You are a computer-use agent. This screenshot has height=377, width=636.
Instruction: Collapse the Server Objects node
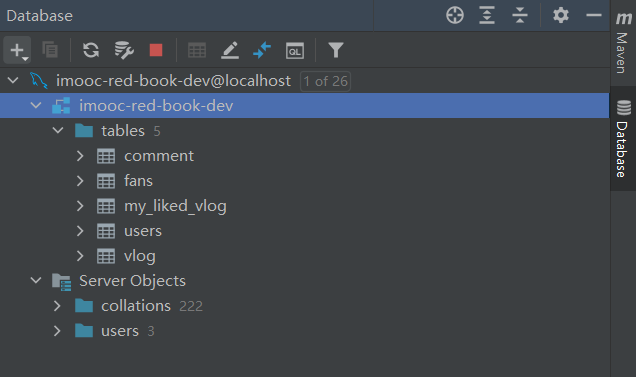pos(36,280)
